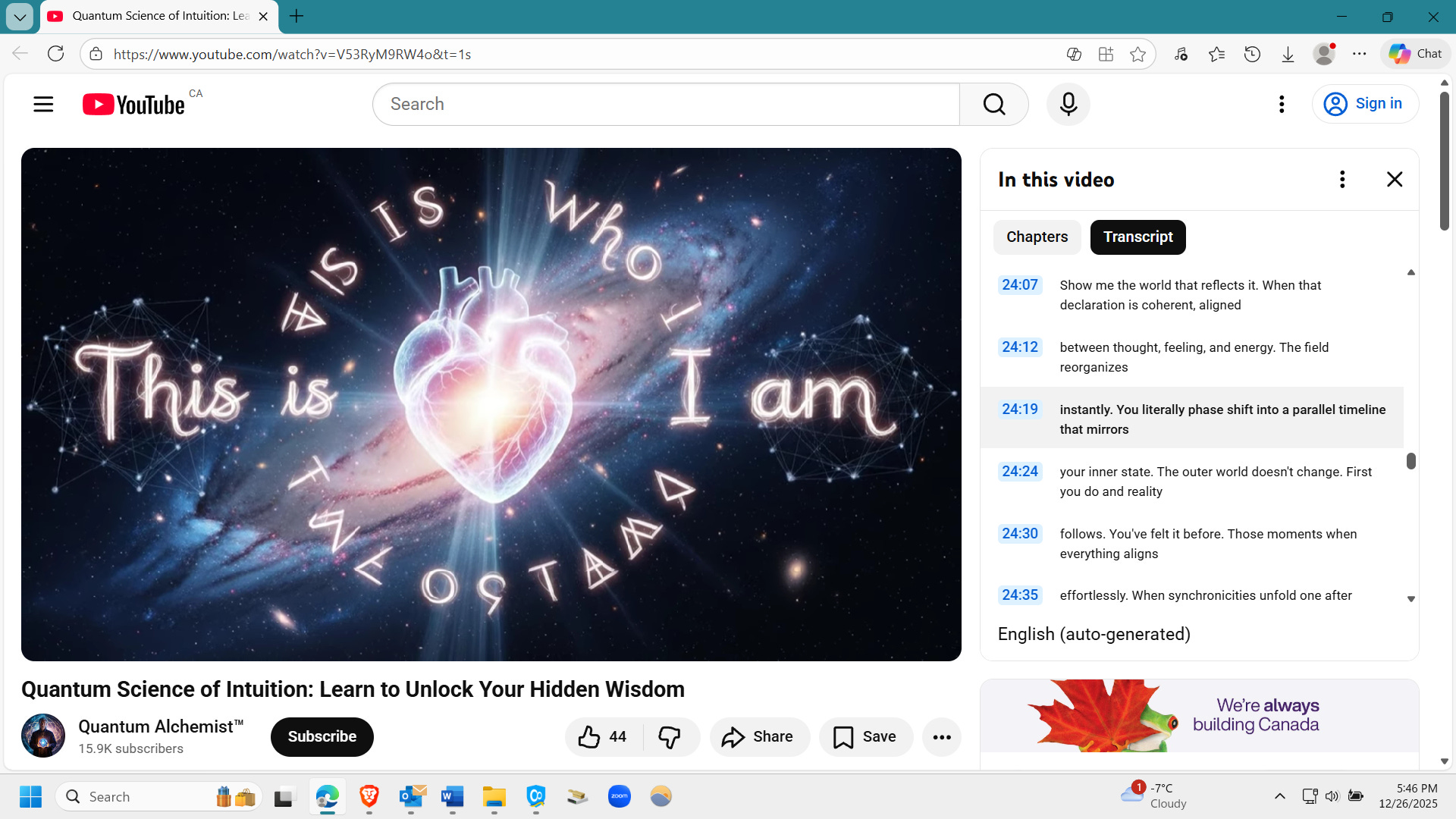Share the video

point(758,736)
